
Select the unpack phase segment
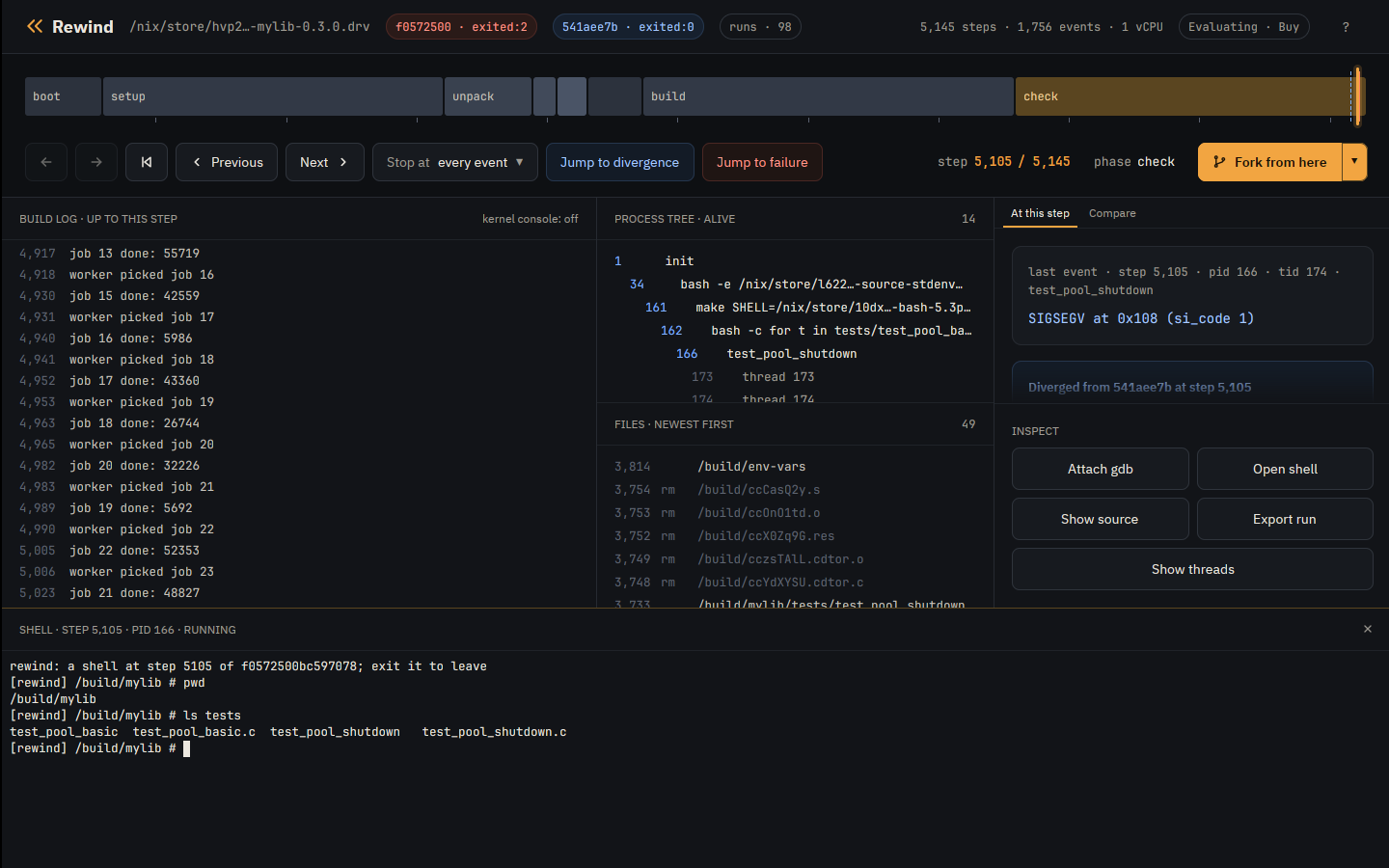[488, 96]
